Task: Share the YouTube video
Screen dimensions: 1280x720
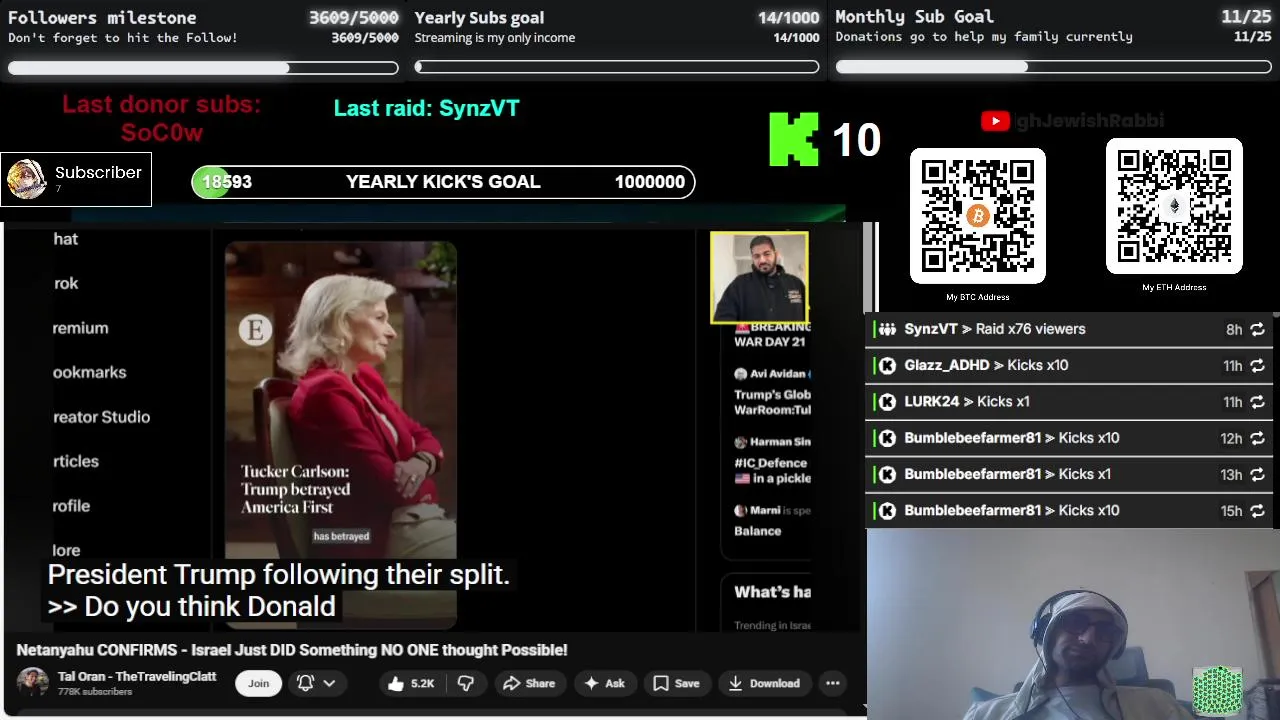Action: [x=529, y=683]
